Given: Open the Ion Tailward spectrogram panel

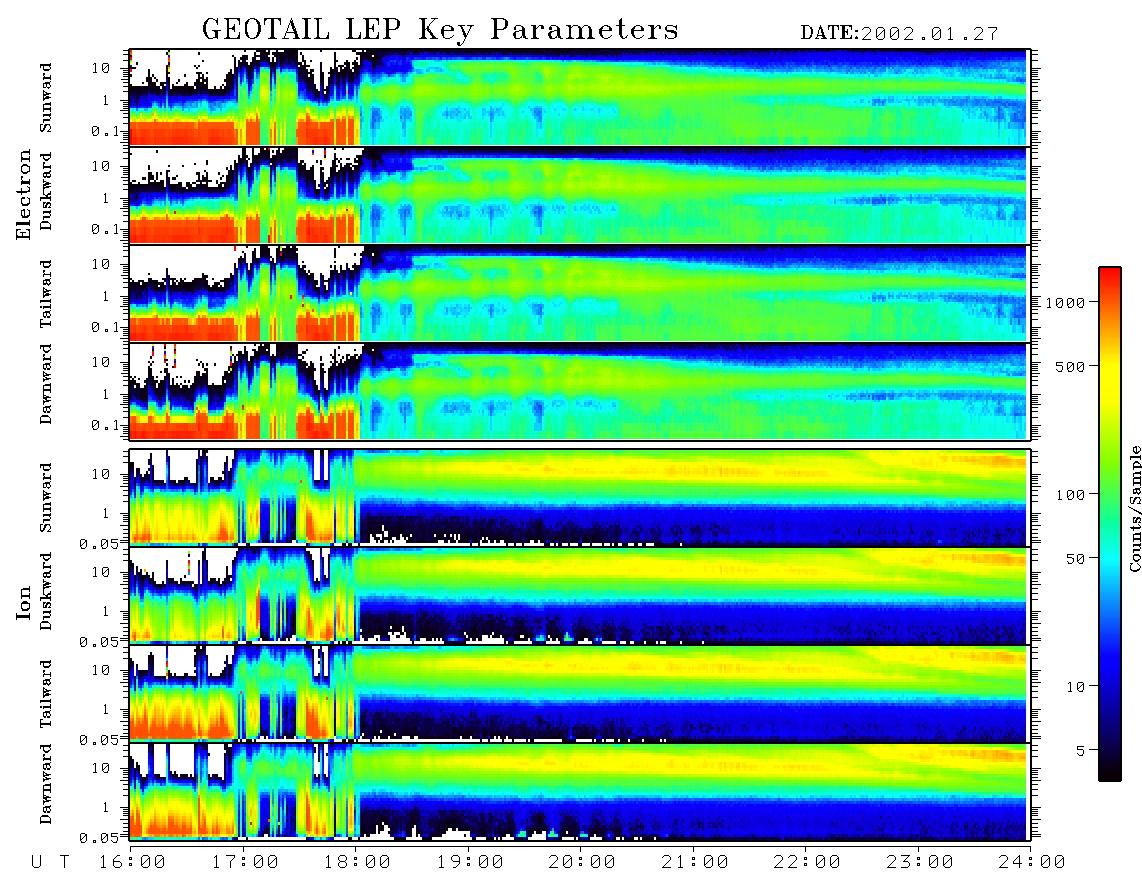Looking at the screenshot, I should pos(580,693).
